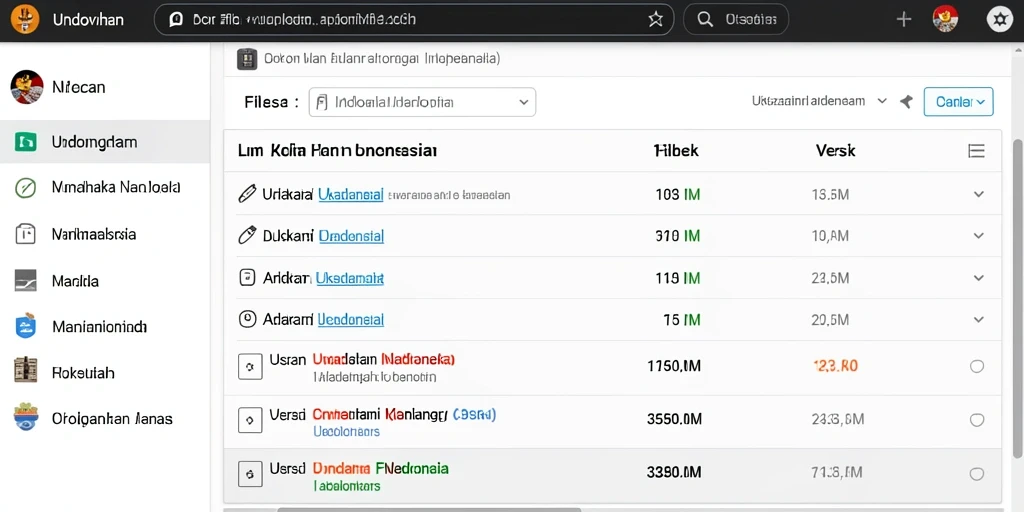Click the Undovihan browser logo icon

coord(25,19)
